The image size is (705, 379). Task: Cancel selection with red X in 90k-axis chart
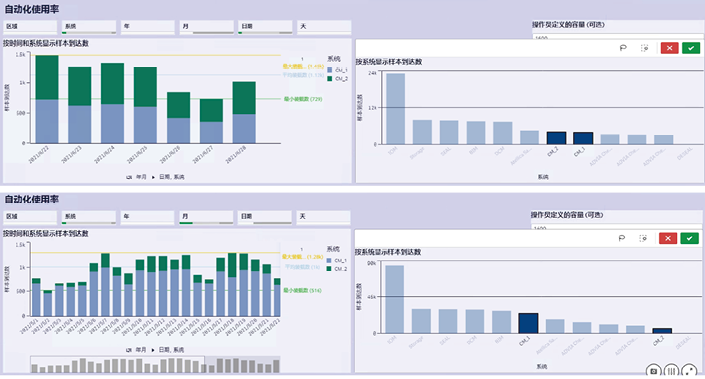click(668, 238)
